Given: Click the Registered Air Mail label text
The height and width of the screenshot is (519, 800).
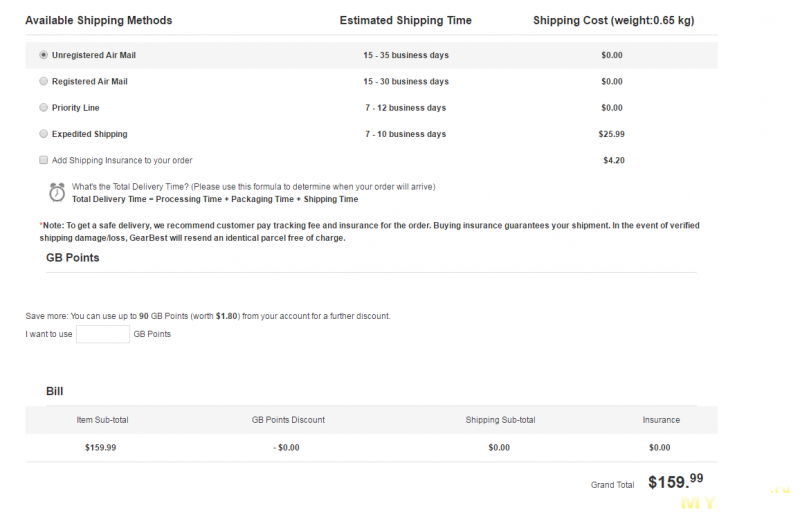Looking at the screenshot, I should (90, 82).
